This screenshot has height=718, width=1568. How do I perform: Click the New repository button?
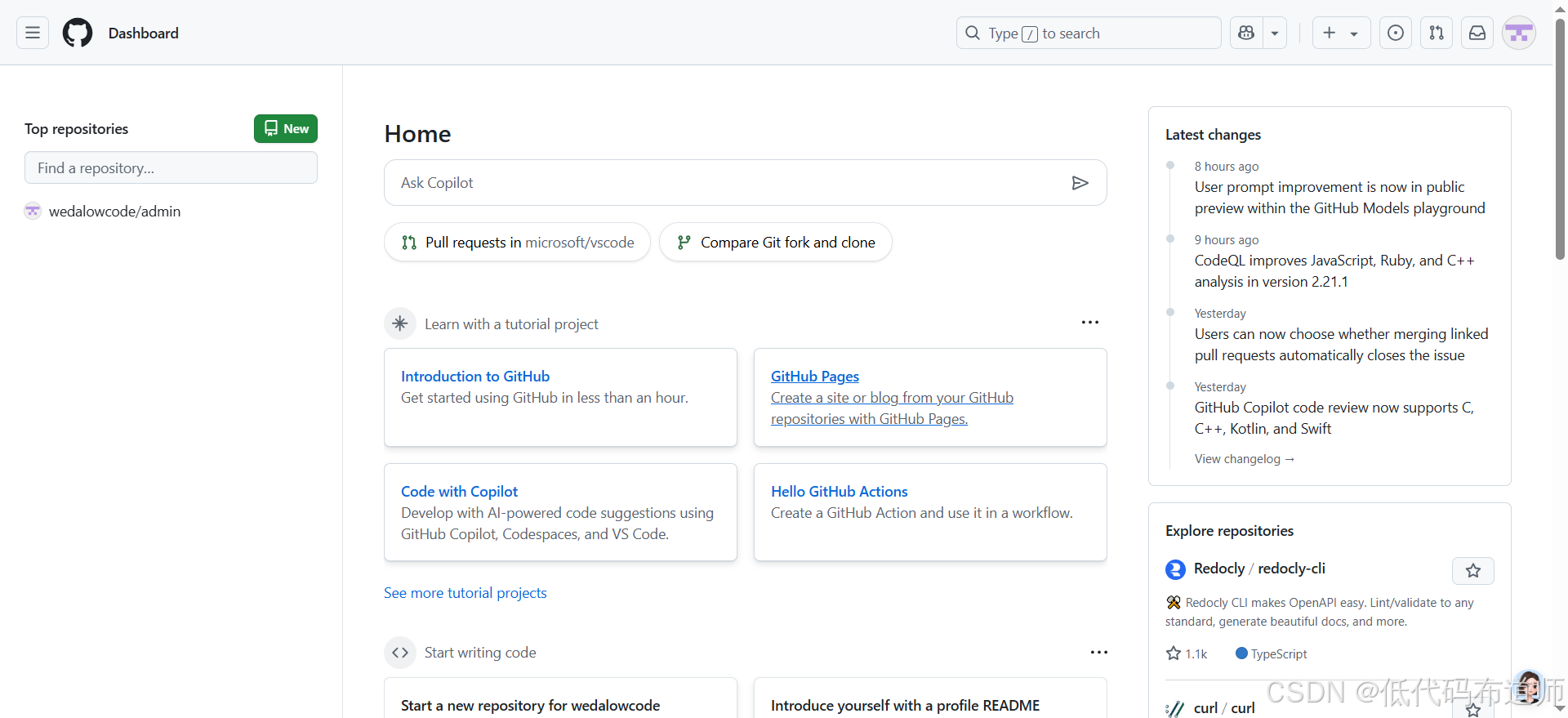[x=286, y=128]
